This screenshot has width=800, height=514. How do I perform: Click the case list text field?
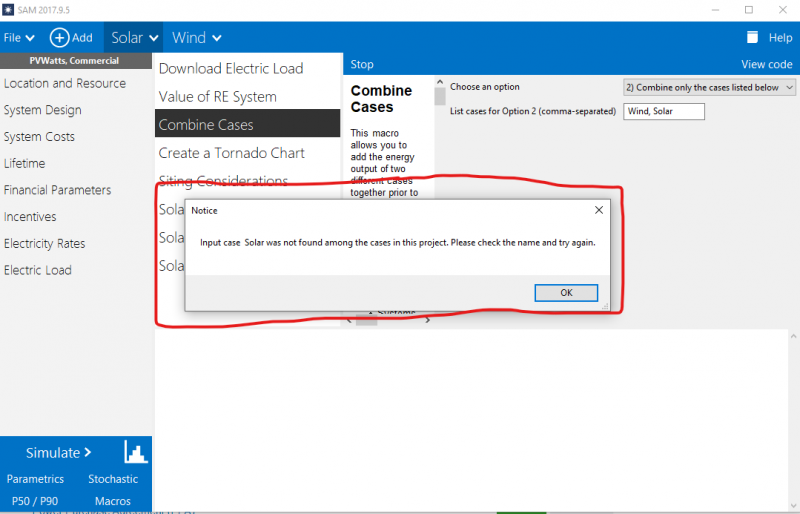pos(663,111)
